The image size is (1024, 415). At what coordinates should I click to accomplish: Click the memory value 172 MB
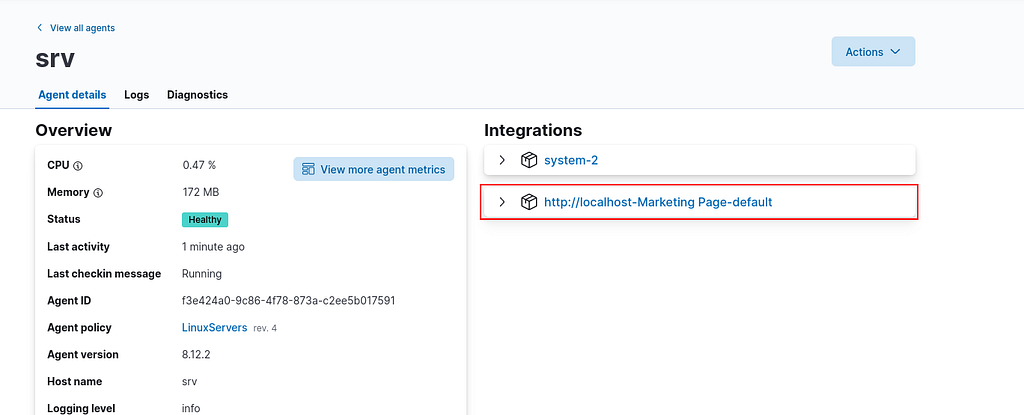coord(200,192)
